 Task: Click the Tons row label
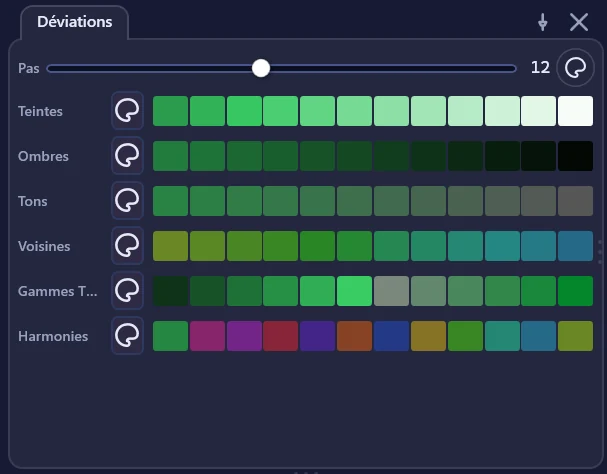click(x=33, y=201)
